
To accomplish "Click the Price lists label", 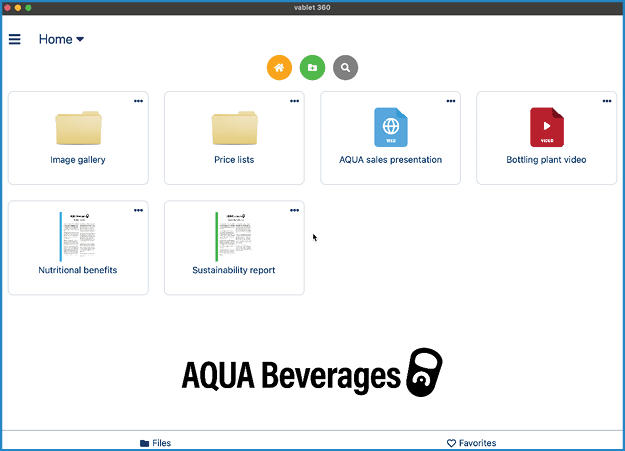I will [234, 160].
